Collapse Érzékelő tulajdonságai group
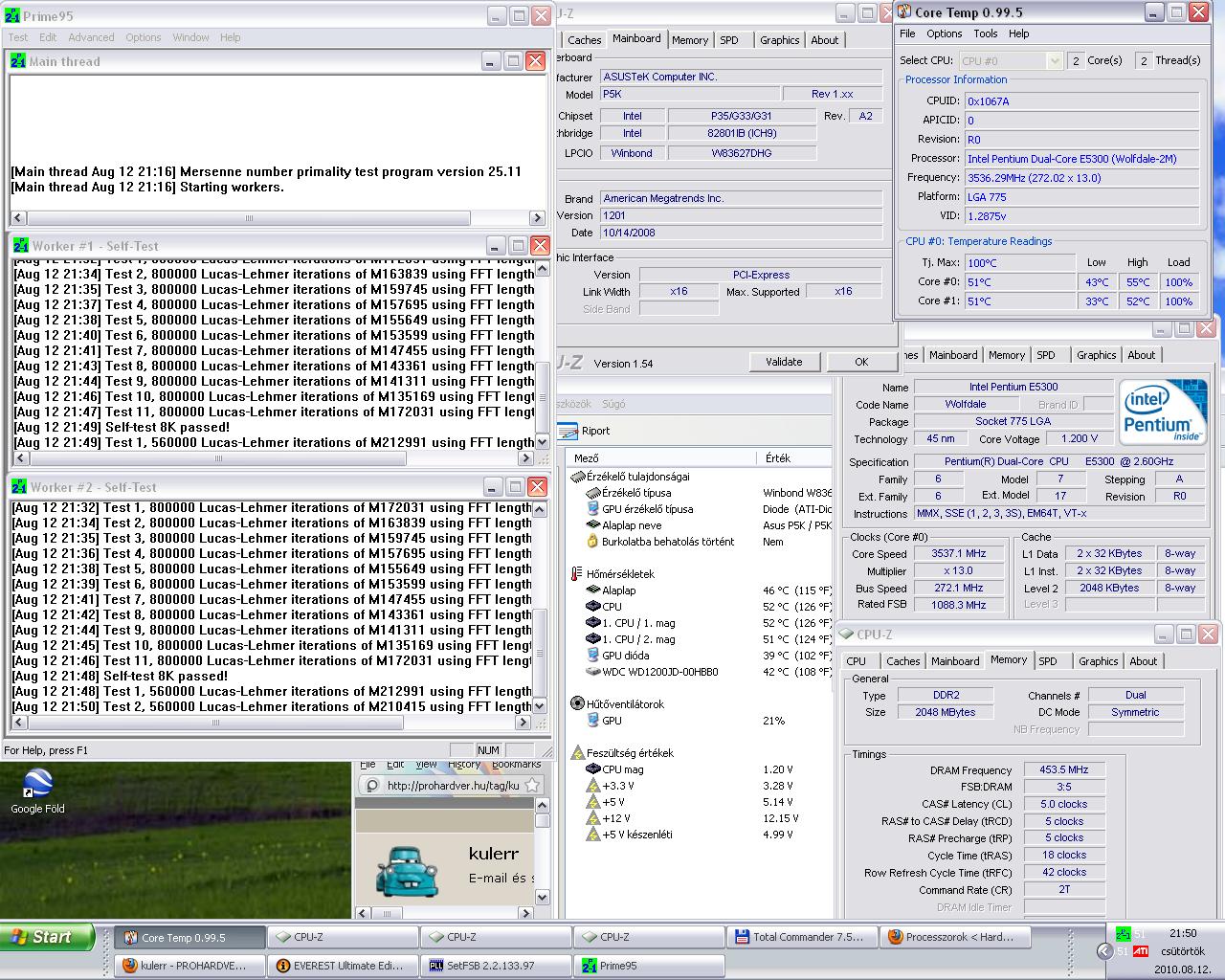1225x980 pixels. [x=578, y=477]
